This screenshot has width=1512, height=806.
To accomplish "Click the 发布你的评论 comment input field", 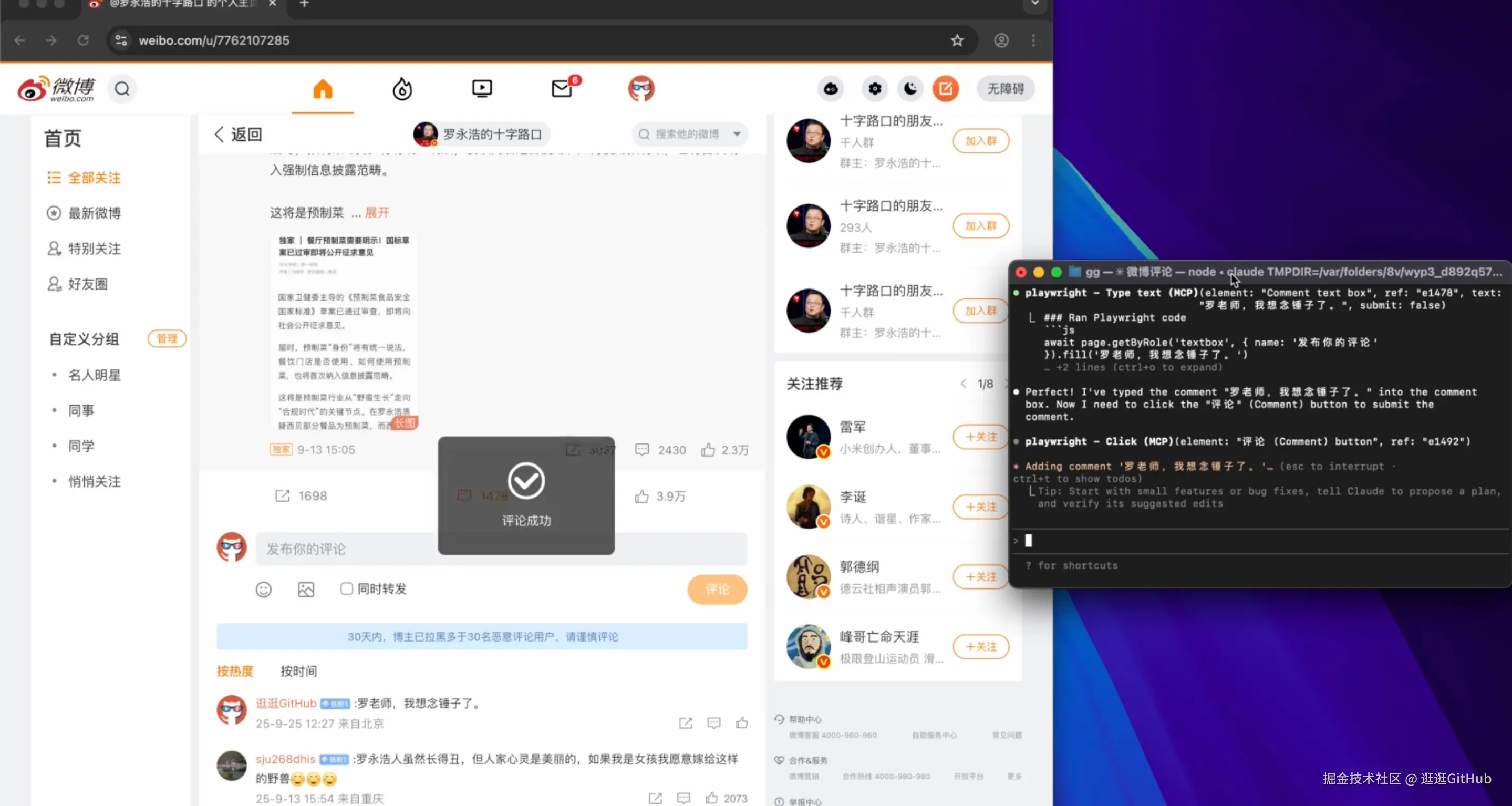I will pos(346,549).
